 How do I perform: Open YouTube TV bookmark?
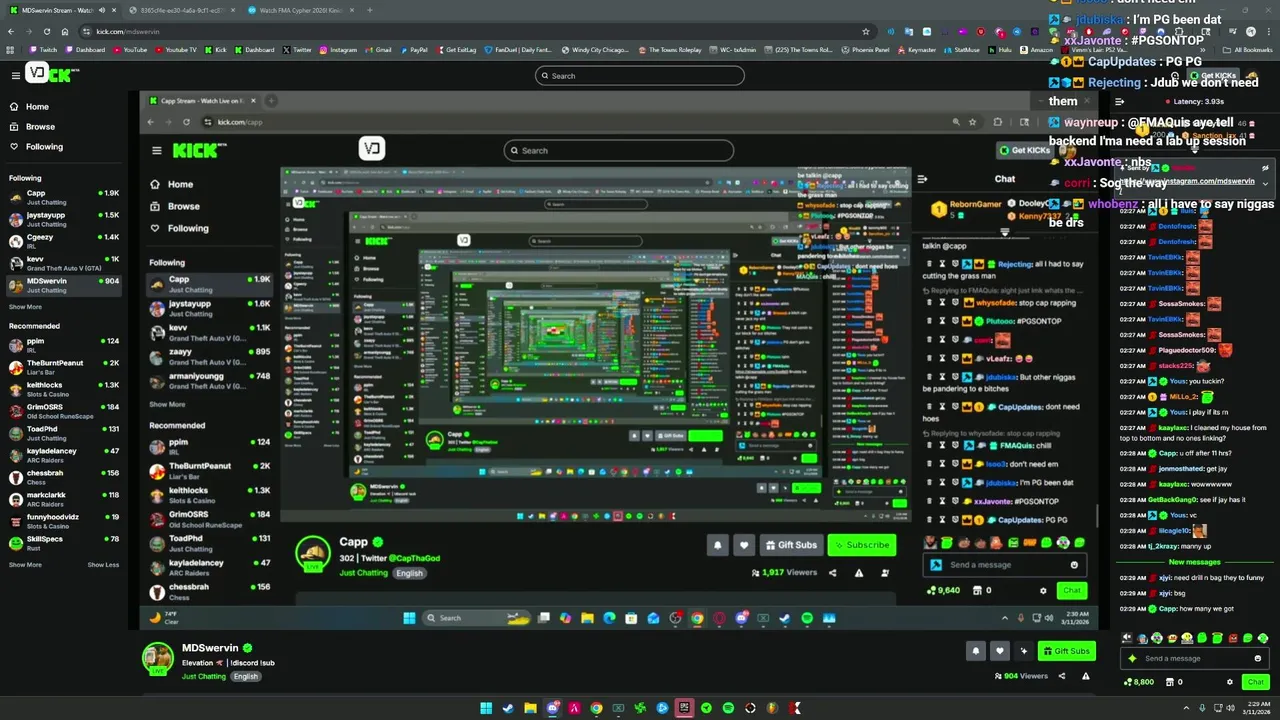pyautogui.click(x=176, y=49)
